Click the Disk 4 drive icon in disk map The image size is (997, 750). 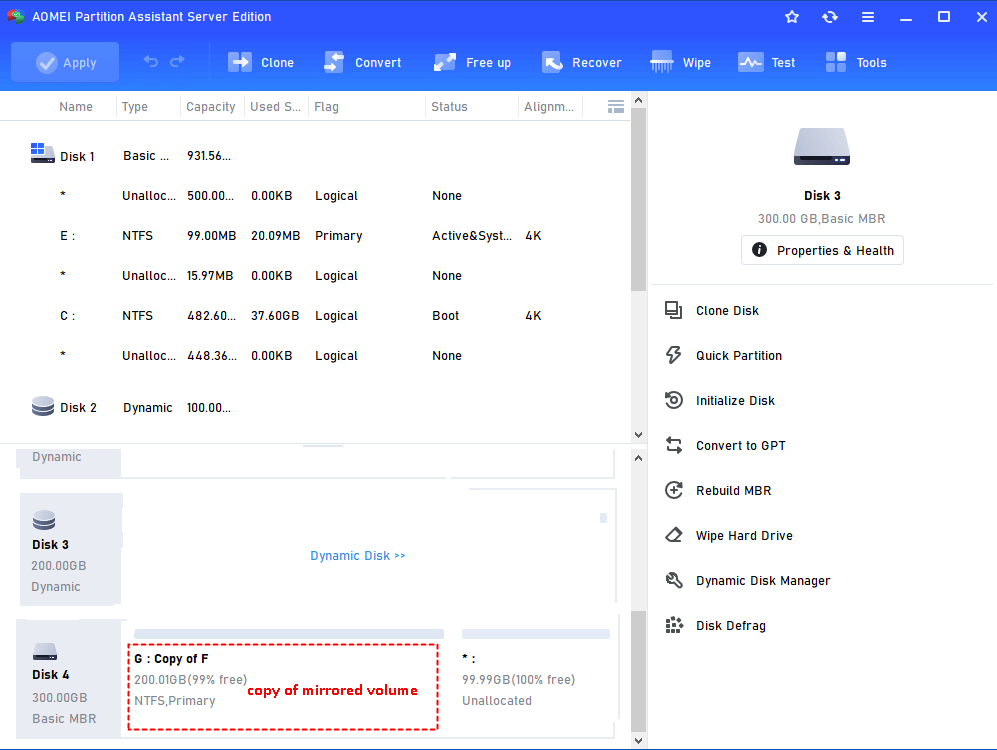point(45,651)
